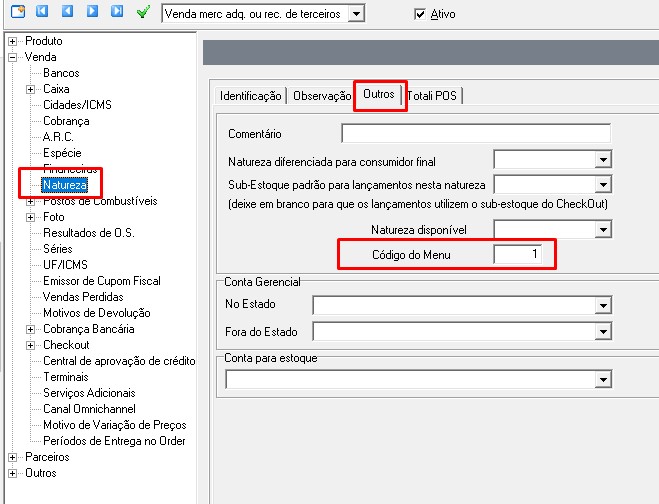Click the new record icon
This screenshot has width=659, height=504.
tap(17, 13)
